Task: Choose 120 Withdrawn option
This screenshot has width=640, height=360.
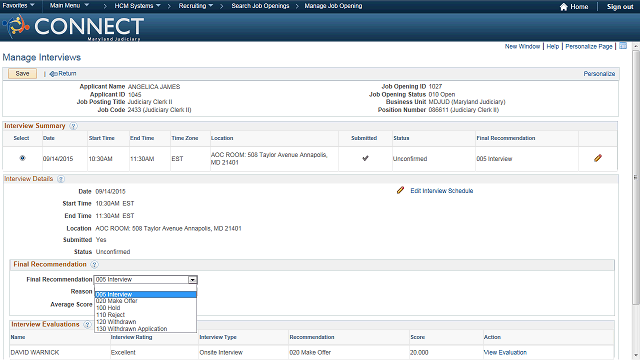Action: pyautogui.click(x=146, y=322)
